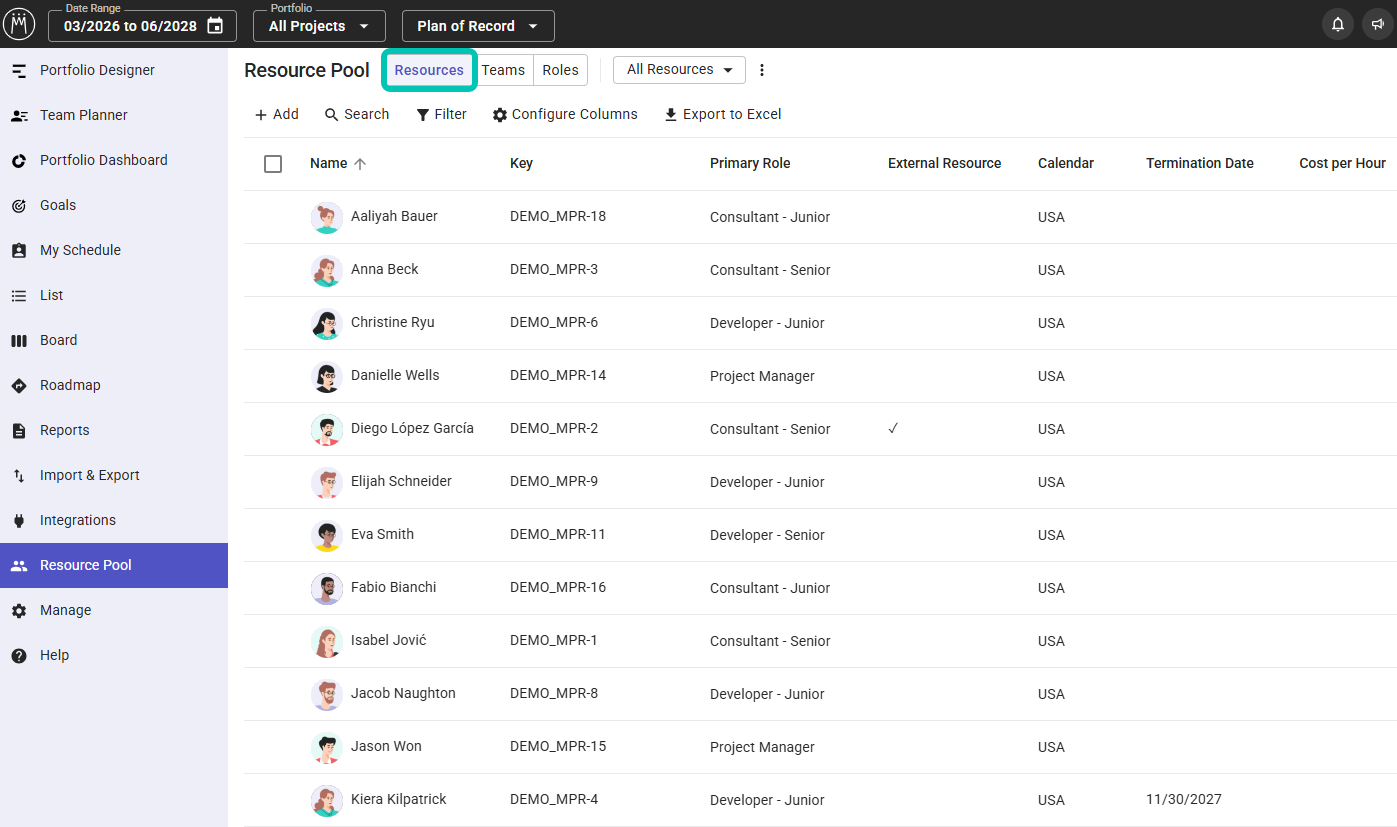1397x827 pixels.
Task: Open Team Planner in sidebar
Action: 114,115
